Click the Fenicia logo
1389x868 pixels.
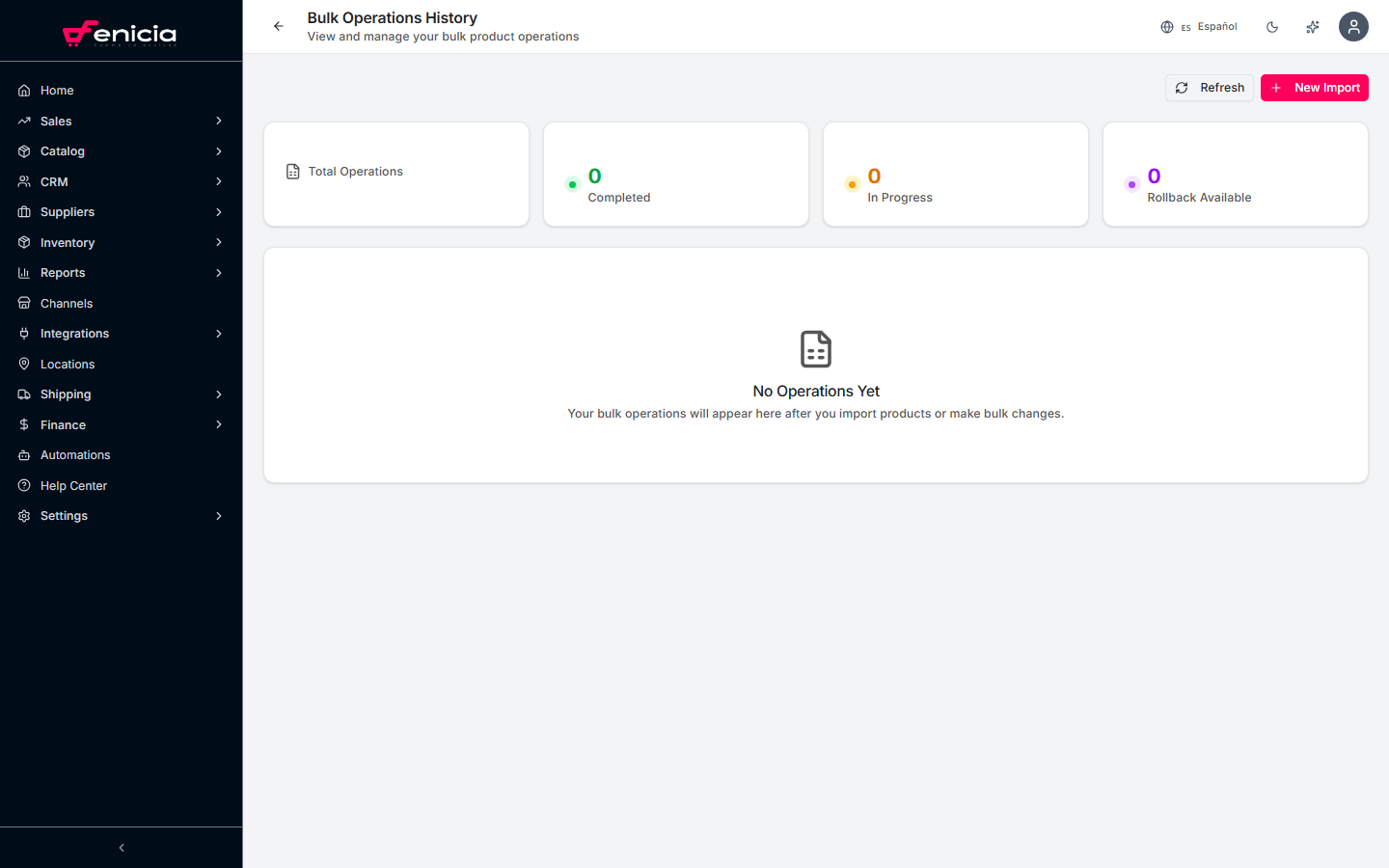(121, 33)
